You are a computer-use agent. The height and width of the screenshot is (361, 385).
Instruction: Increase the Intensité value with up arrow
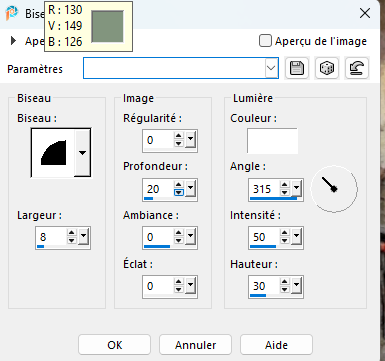click(x=285, y=233)
